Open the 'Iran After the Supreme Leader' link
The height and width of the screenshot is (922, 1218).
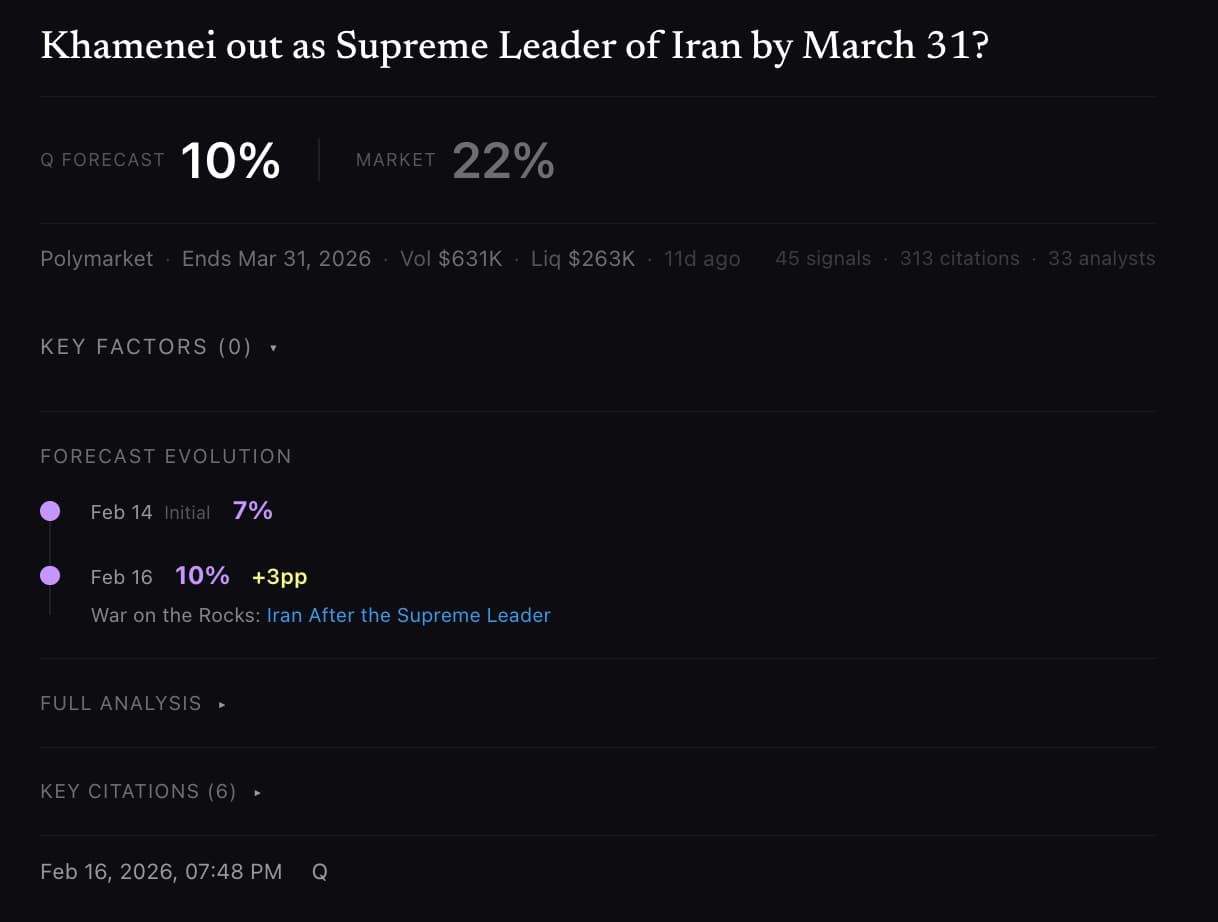pyautogui.click(x=408, y=615)
